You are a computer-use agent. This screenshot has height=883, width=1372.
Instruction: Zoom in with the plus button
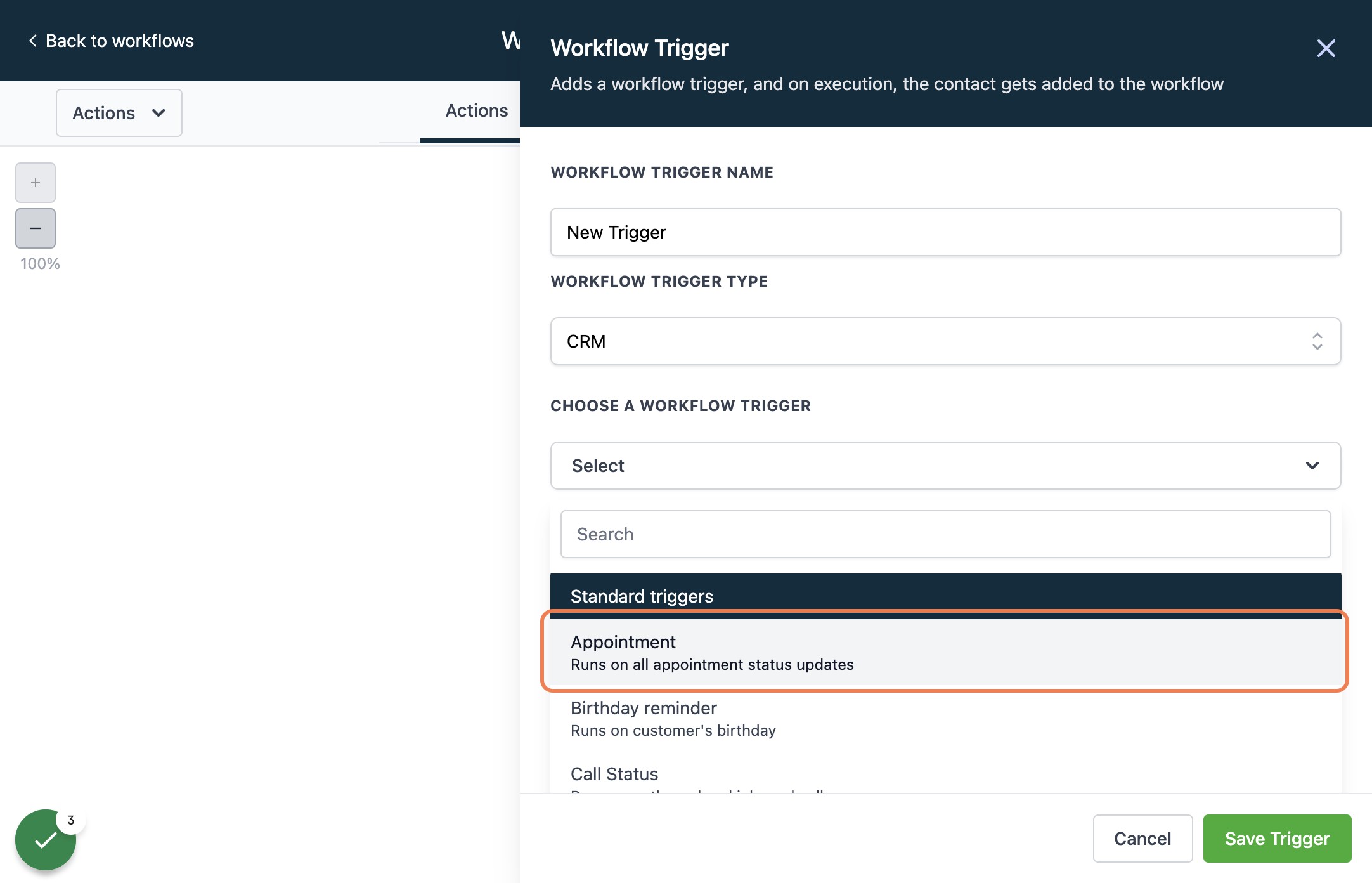36,183
